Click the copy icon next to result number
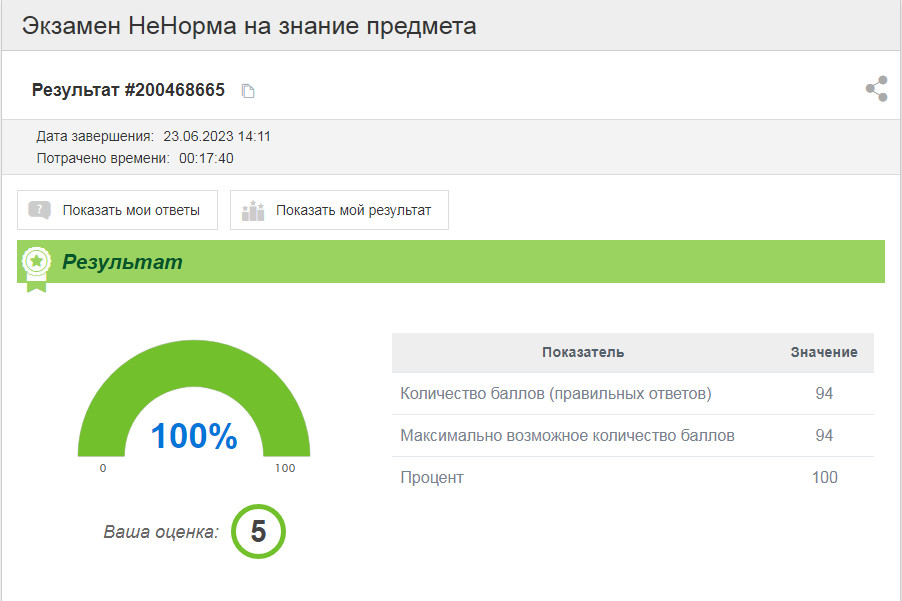Image resolution: width=902 pixels, height=601 pixels. click(x=248, y=91)
